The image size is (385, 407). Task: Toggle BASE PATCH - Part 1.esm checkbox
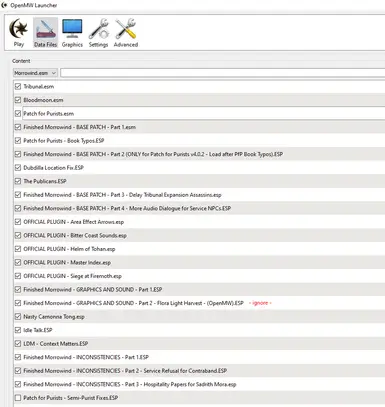(18, 127)
